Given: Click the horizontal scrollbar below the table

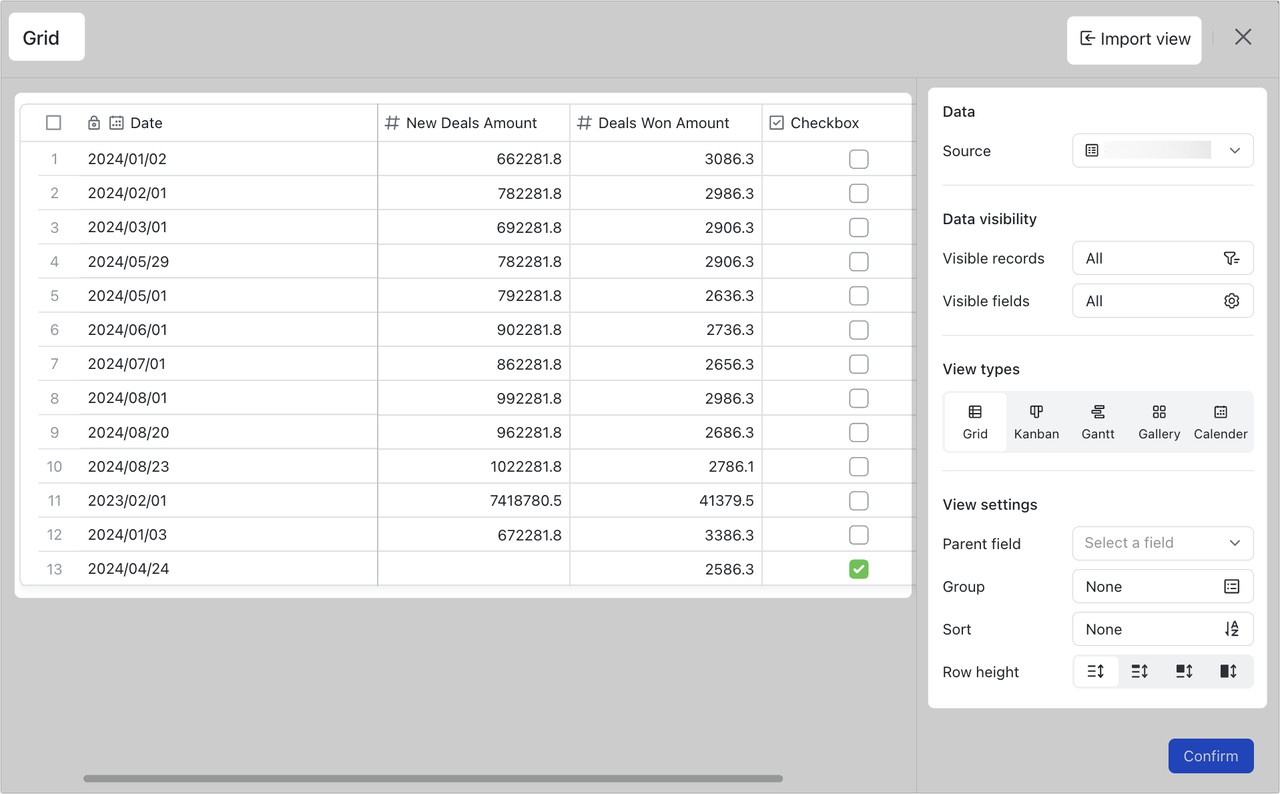Looking at the screenshot, I should click(433, 778).
